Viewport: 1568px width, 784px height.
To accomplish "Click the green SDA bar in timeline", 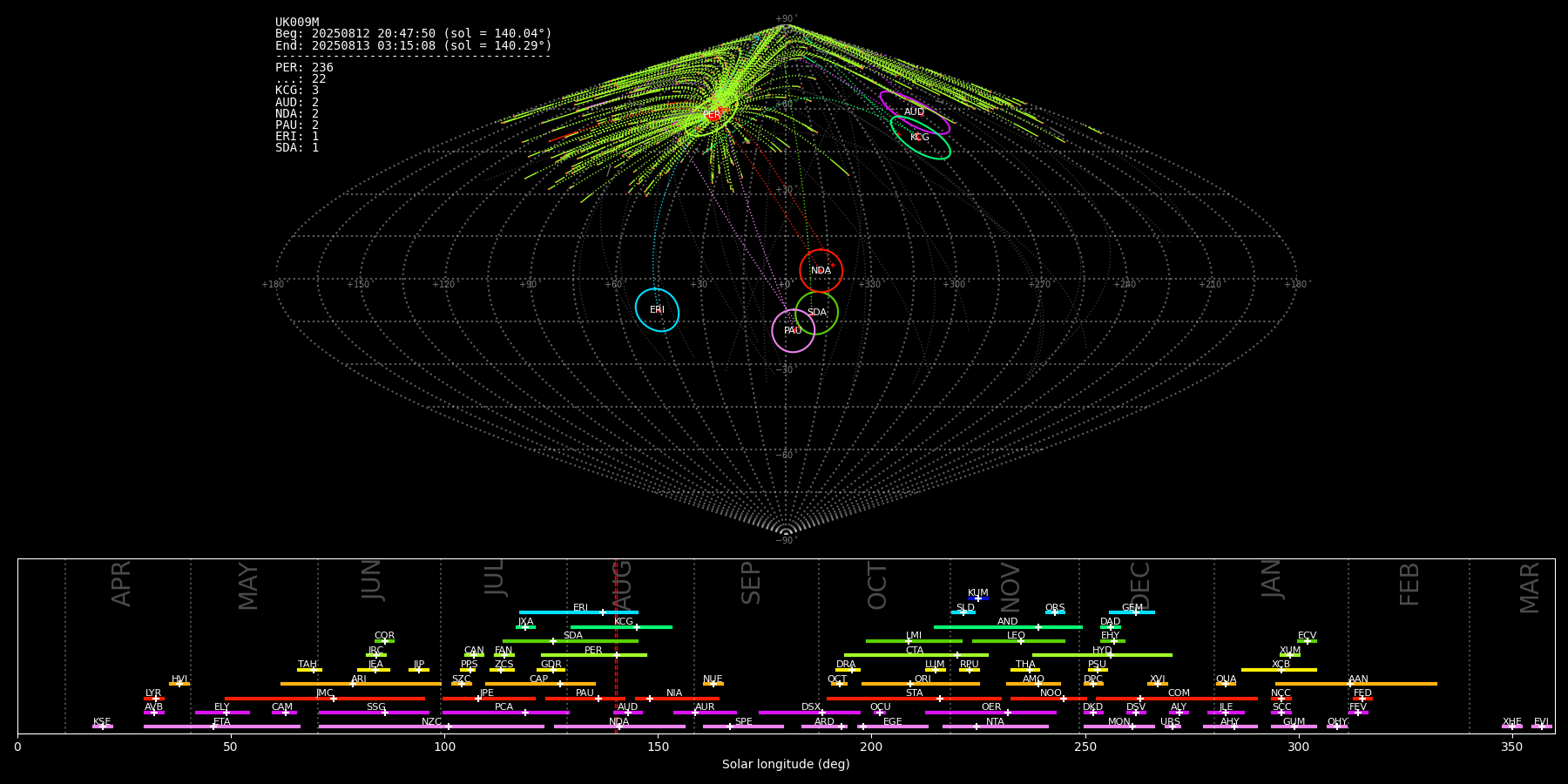I will coord(571,641).
